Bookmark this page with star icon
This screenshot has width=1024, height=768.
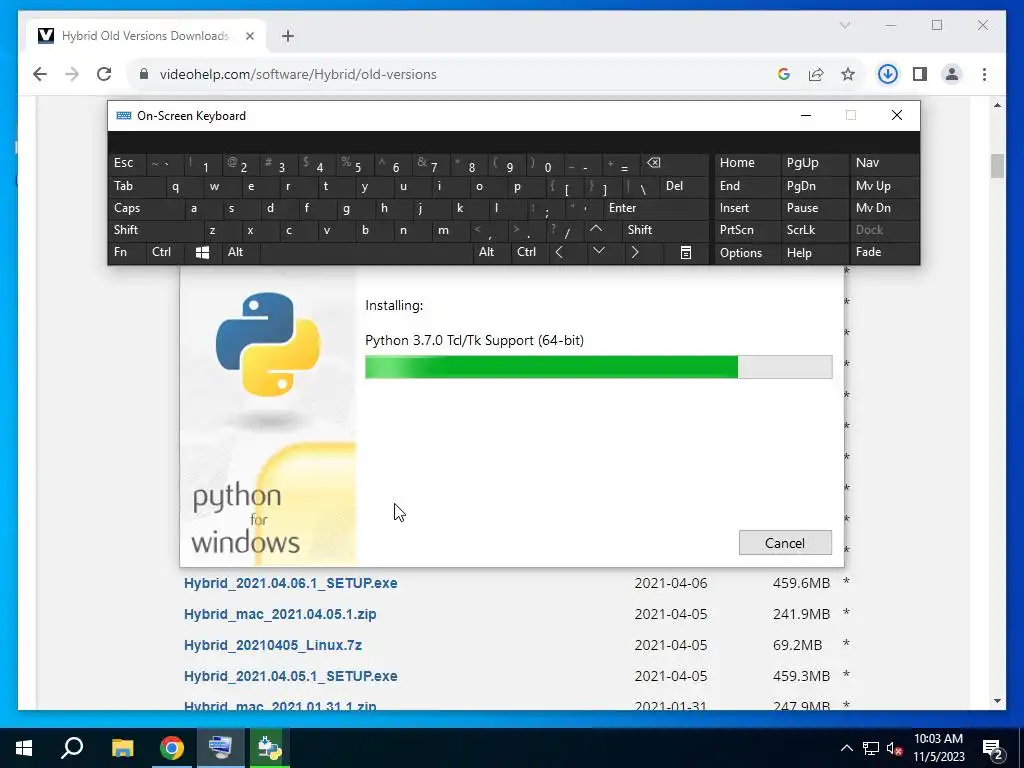848,74
